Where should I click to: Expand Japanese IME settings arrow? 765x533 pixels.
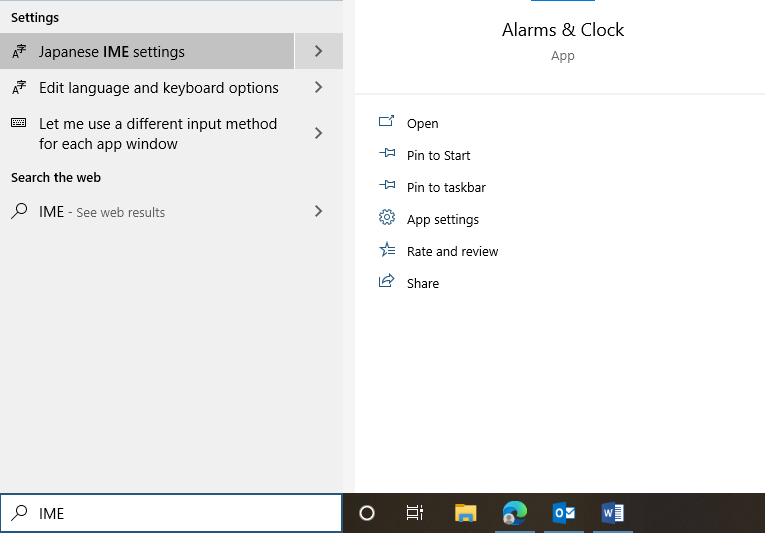(318, 51)
